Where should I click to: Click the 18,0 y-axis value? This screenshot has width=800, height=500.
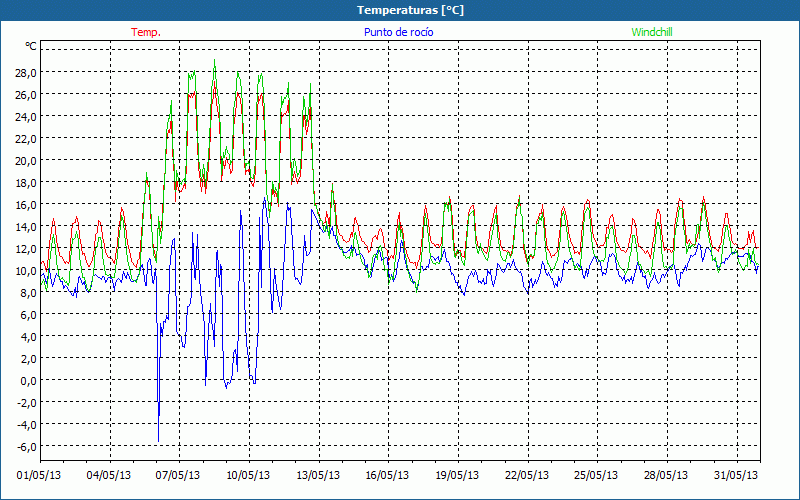point(26,182)
